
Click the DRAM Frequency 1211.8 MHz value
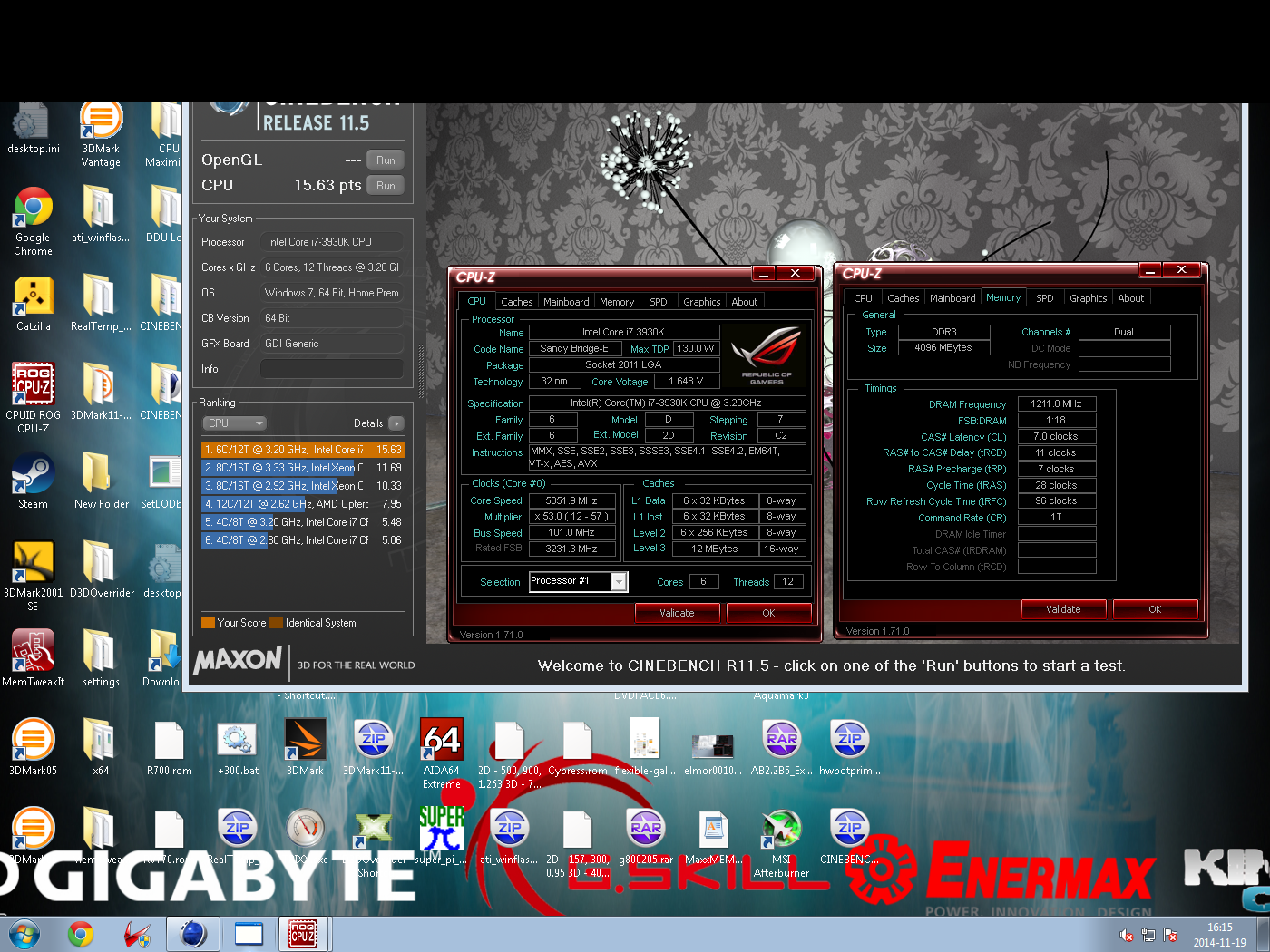pyautogui.click(x=1057, y=403)
